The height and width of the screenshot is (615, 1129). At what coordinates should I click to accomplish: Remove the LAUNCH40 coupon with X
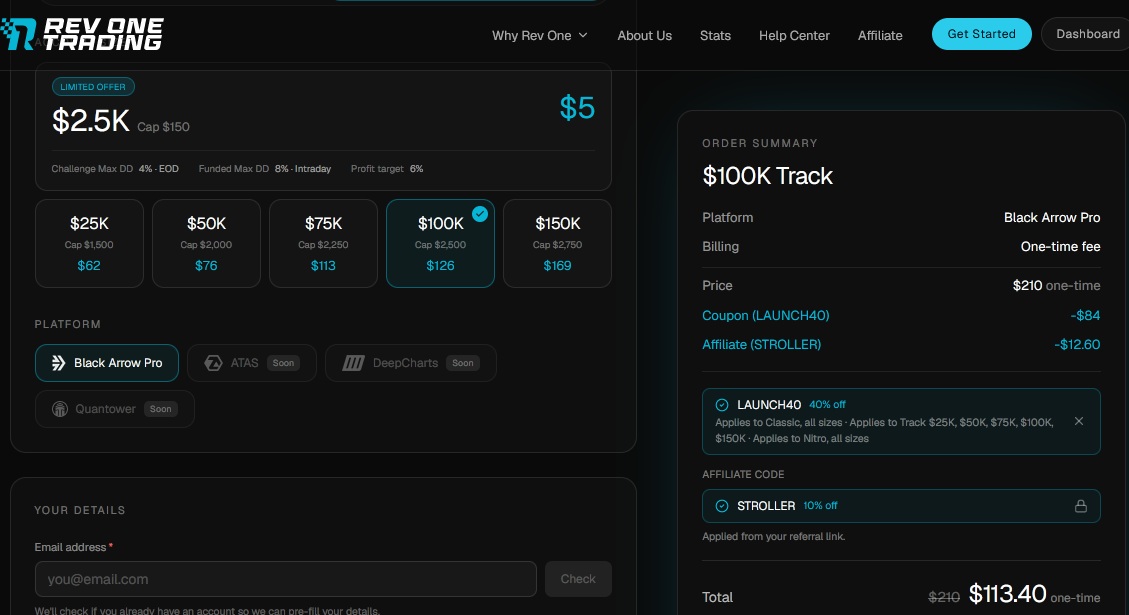pos(1079,421)
